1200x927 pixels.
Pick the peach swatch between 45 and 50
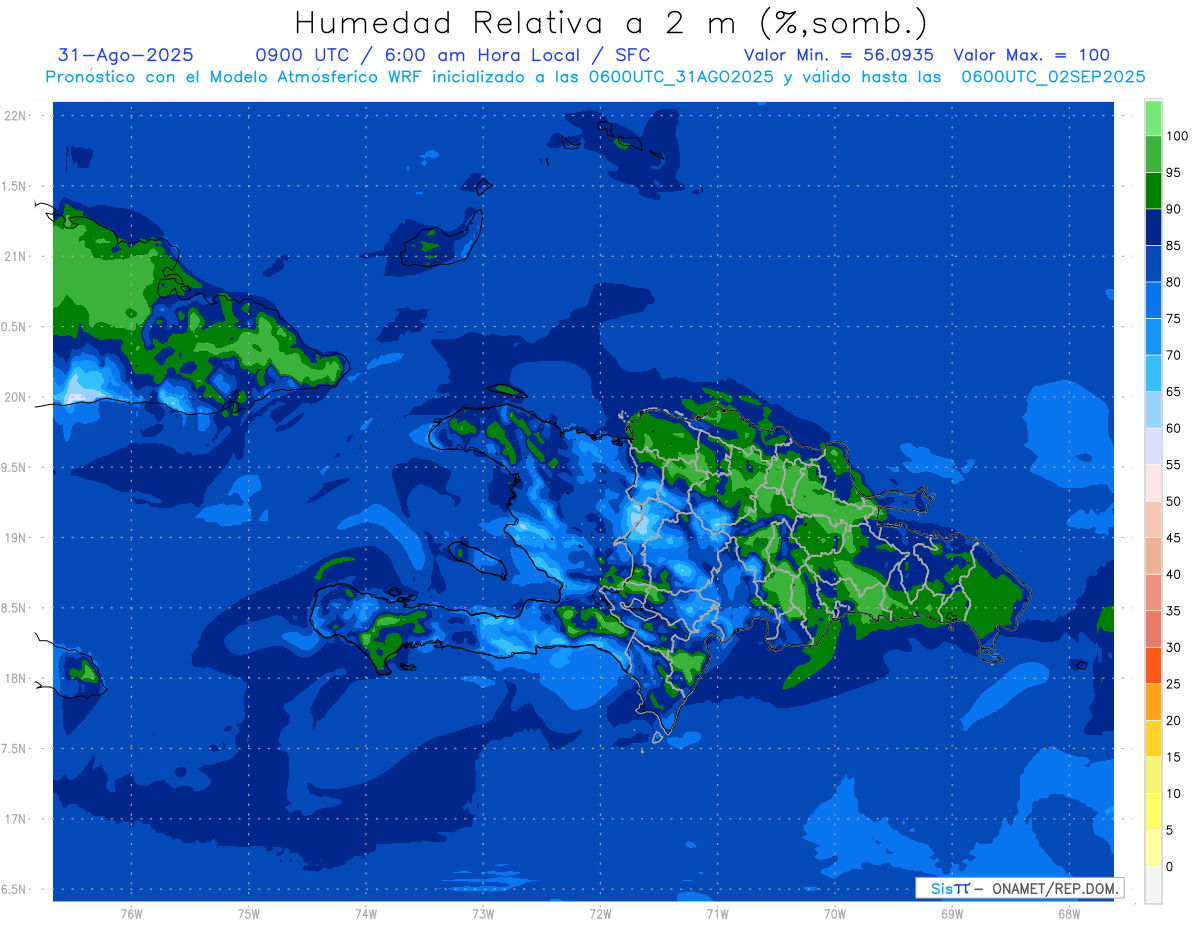[x=1153, y=519]
